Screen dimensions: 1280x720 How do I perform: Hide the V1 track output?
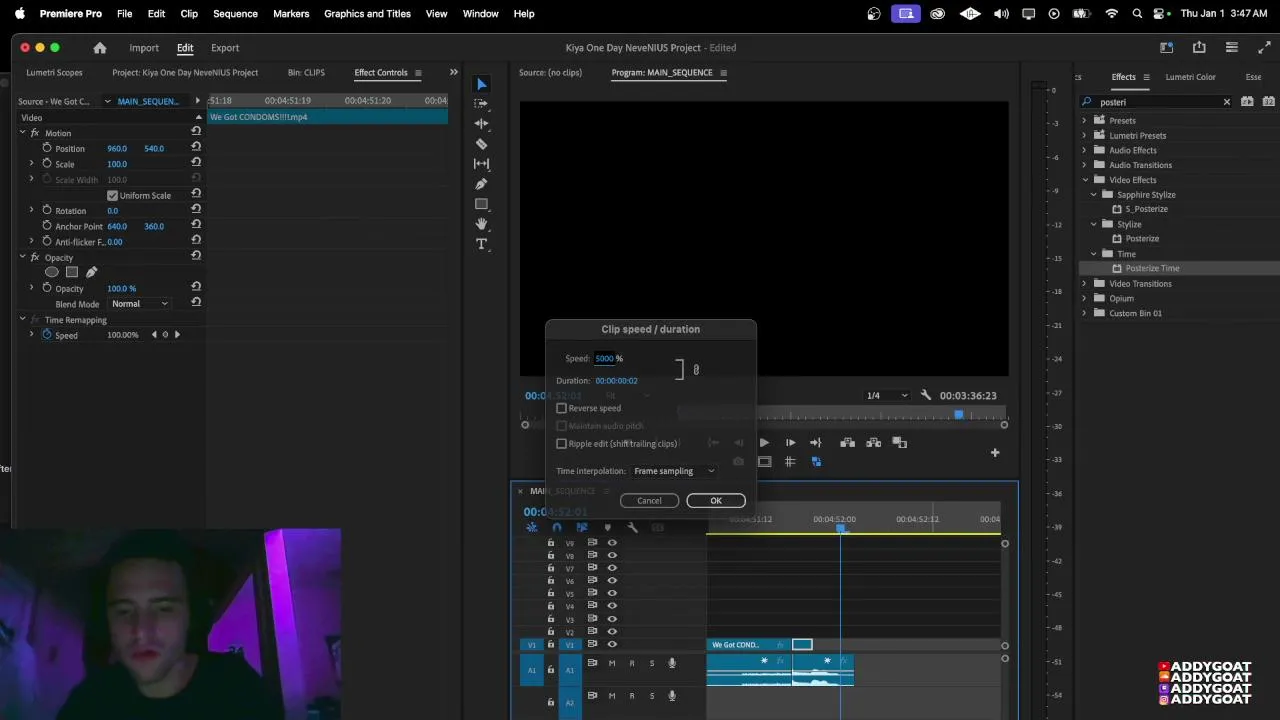pyautogui.click(x=612, y=644)
